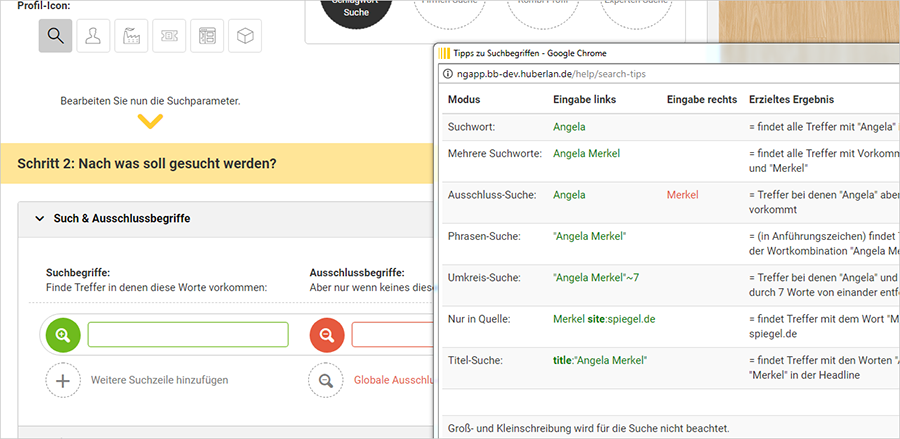This screenshot has height=439, width=900.
Task: Pick the factory profile icon
Action: [x=131, y=35]
